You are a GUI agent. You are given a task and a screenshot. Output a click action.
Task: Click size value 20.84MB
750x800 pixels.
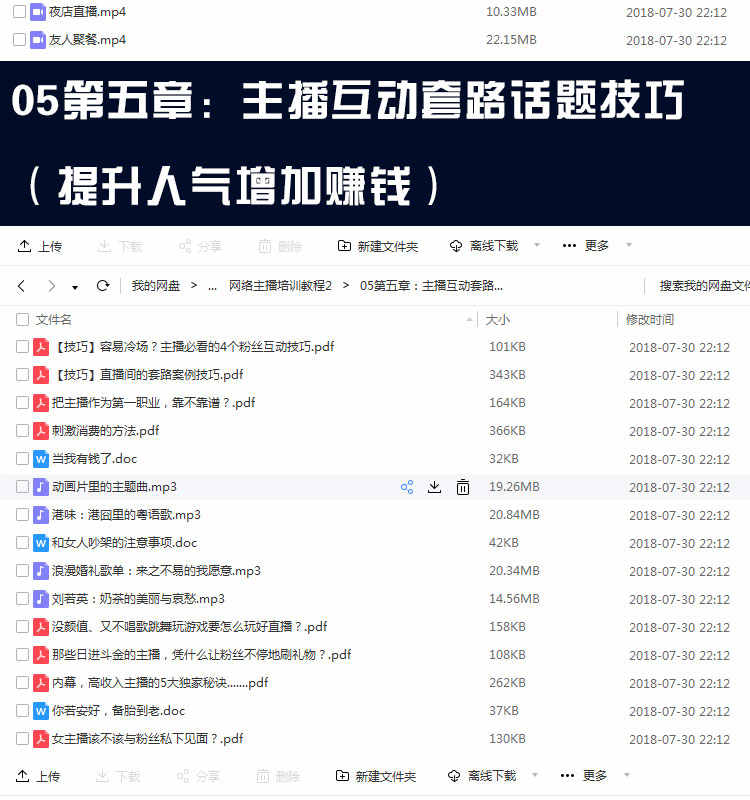(x=514, y=515)
